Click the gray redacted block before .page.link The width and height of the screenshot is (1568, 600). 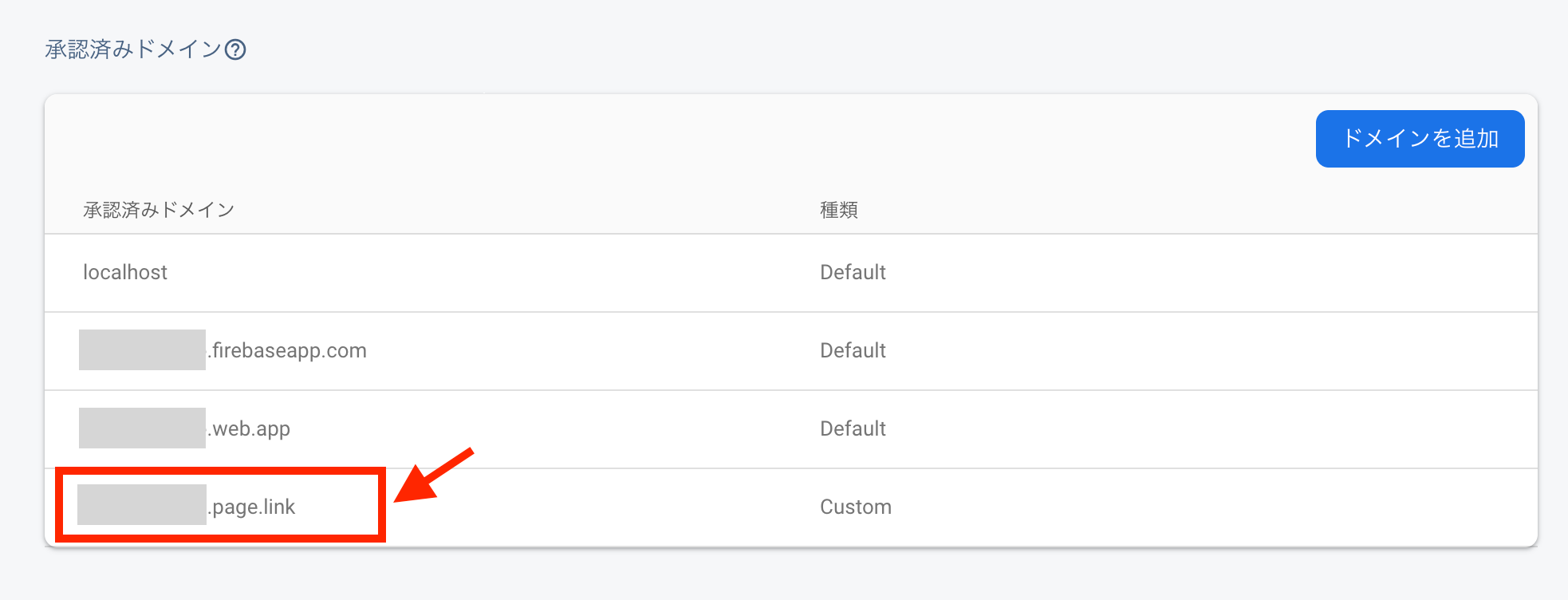click(x=142, y=505)
